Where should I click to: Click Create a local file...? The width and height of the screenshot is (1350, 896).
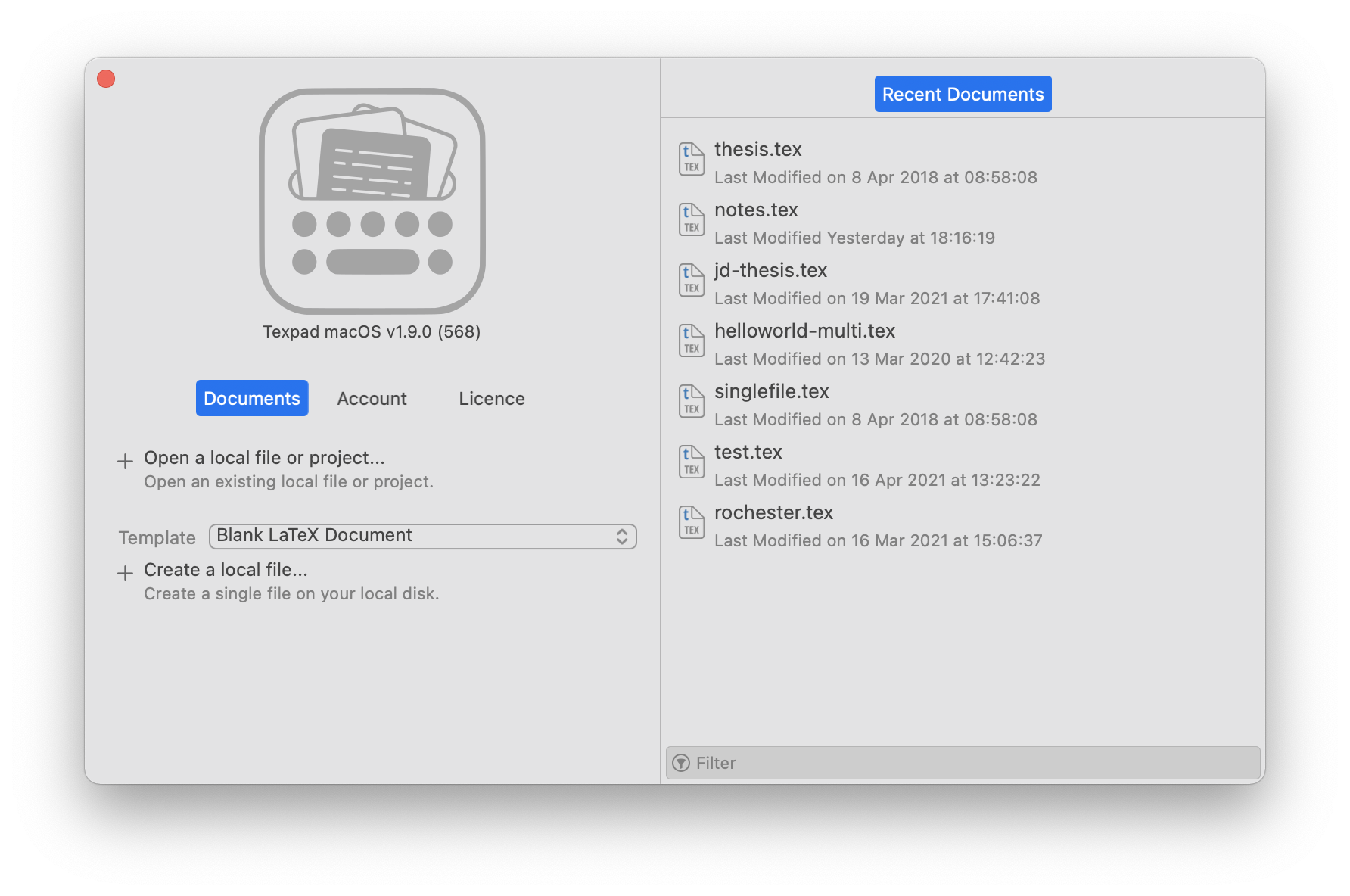click(226, 570)
